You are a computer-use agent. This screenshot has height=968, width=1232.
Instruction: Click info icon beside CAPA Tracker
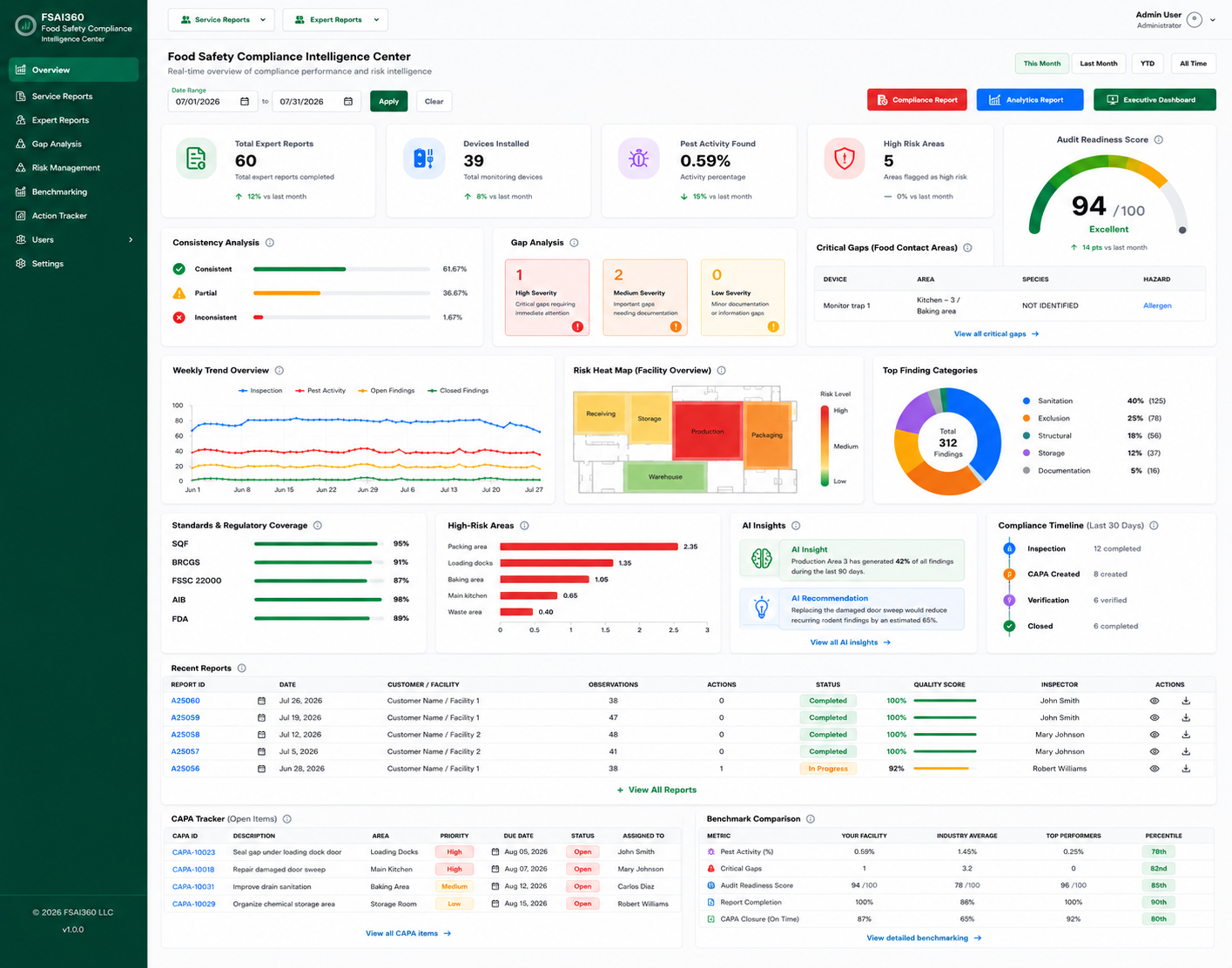(287, 819)
